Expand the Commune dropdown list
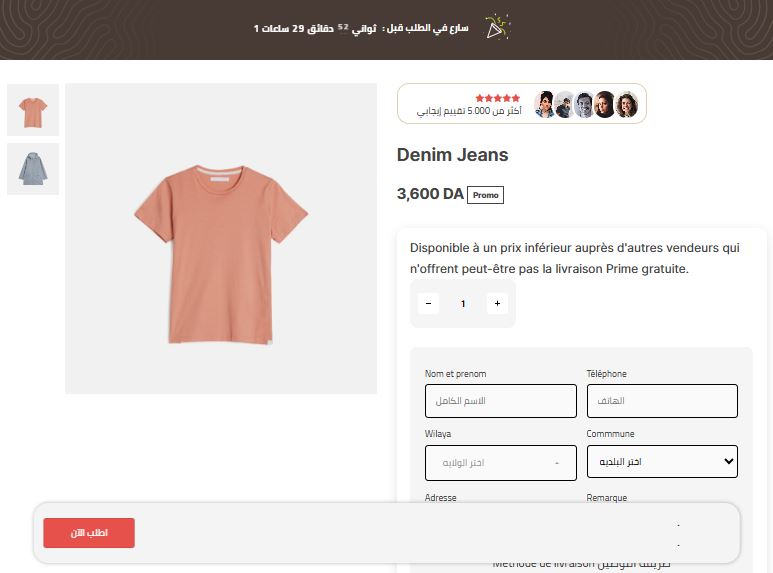This screenshot has width=773, height=573. pyautogui.click(x=661, y=462)
